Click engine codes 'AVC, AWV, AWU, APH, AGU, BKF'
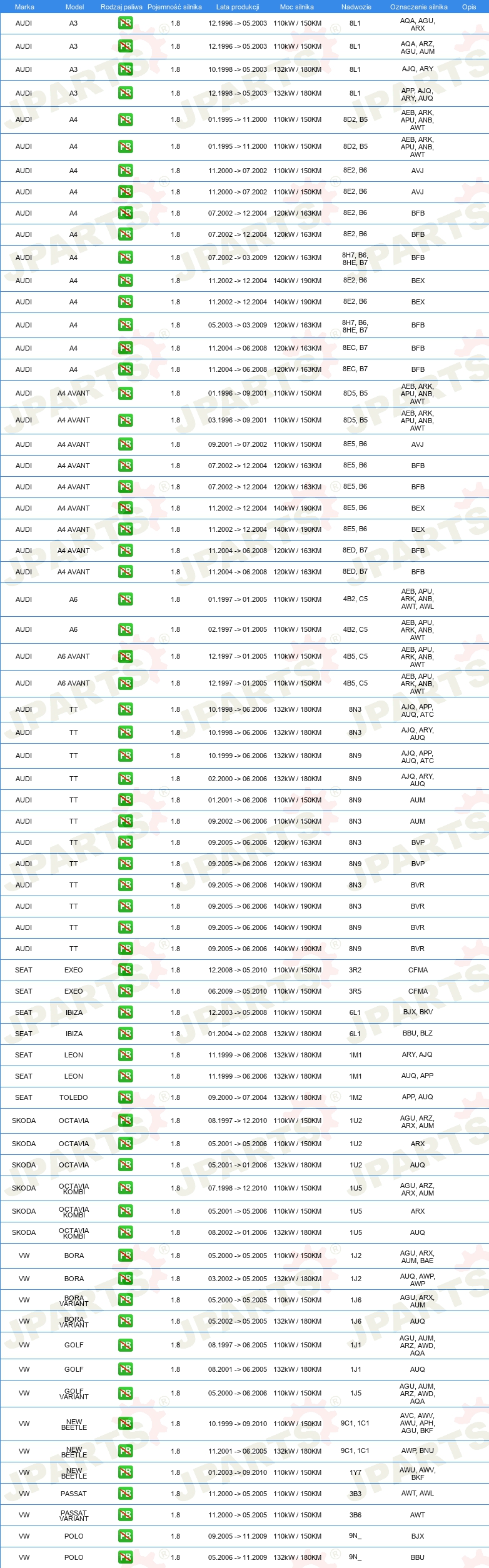The width and height of the screenshot is (489, 1568). click(417, 1424)
